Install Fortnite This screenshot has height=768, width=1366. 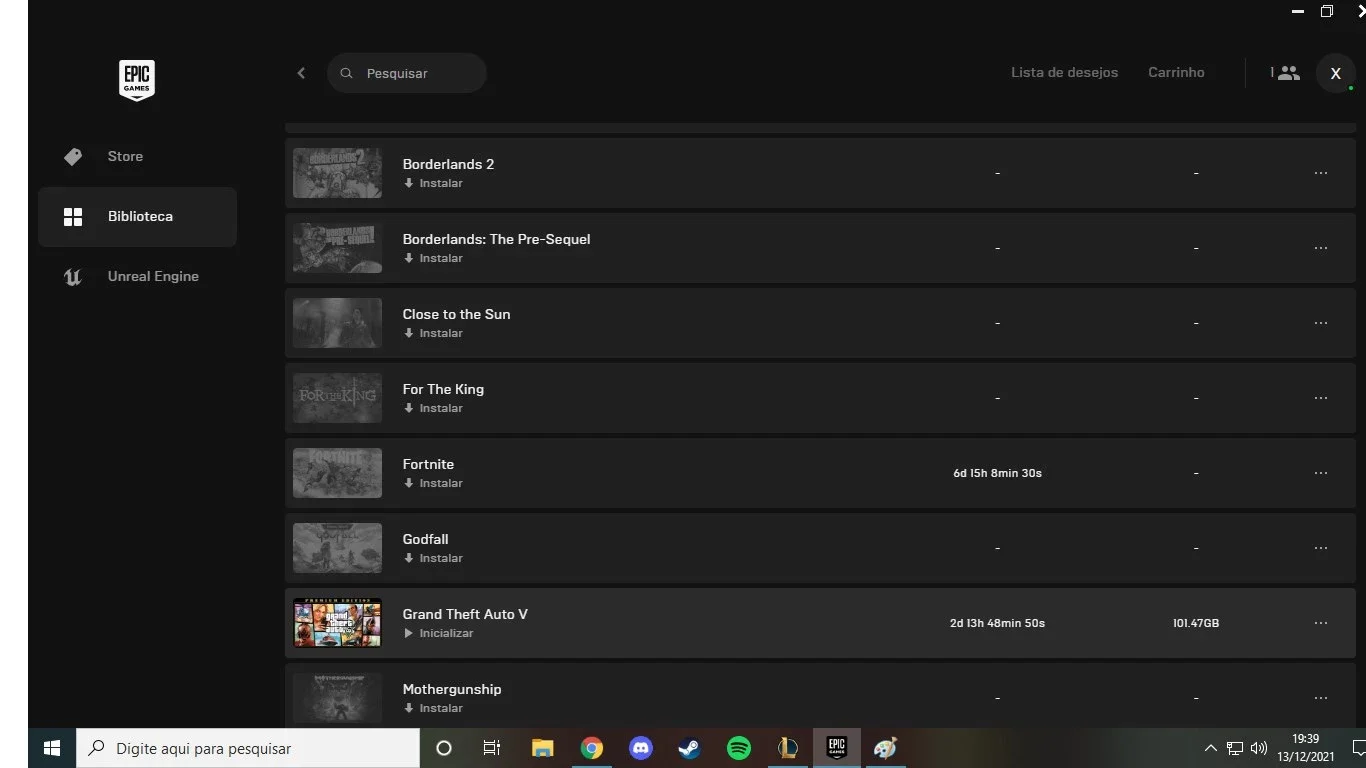(433, 483)
